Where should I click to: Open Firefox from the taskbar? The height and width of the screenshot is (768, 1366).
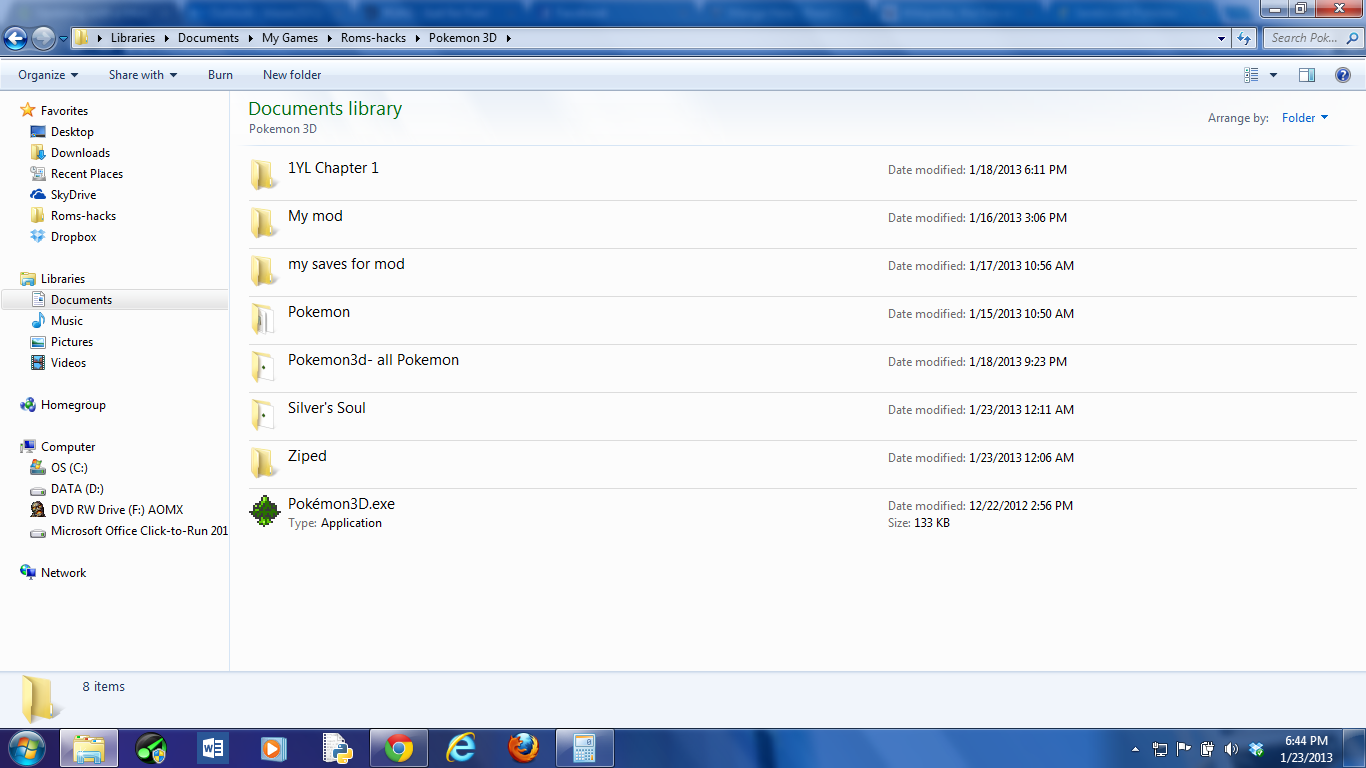[x=522, y=748]
